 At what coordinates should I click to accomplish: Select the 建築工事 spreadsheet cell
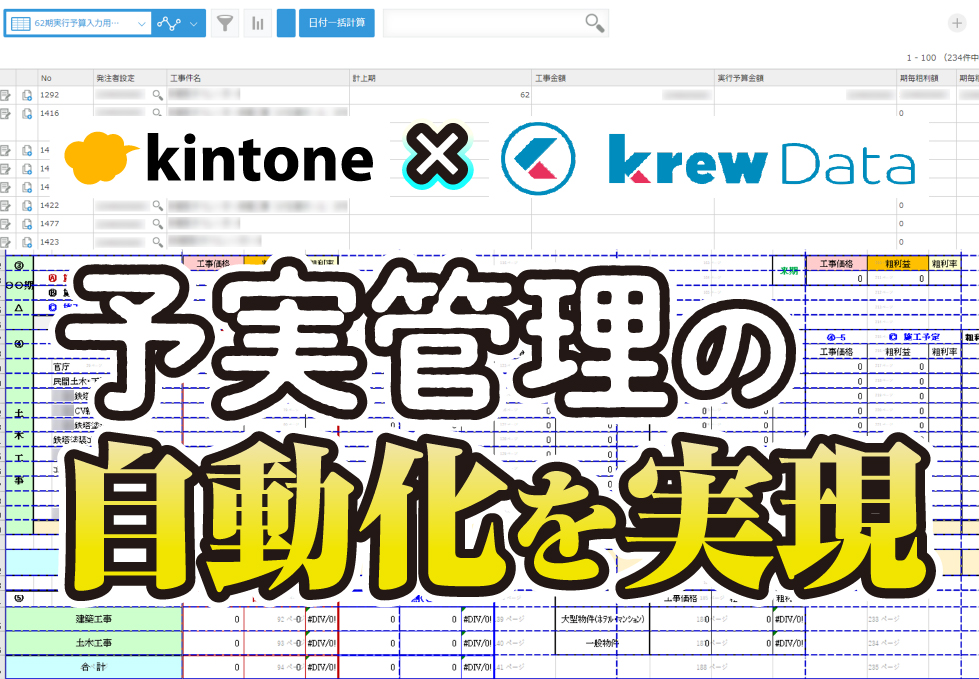pos(94,619)
